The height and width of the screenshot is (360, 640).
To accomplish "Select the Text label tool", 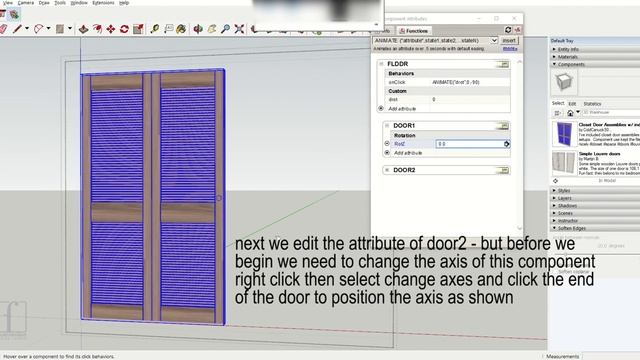I will 169,29.
